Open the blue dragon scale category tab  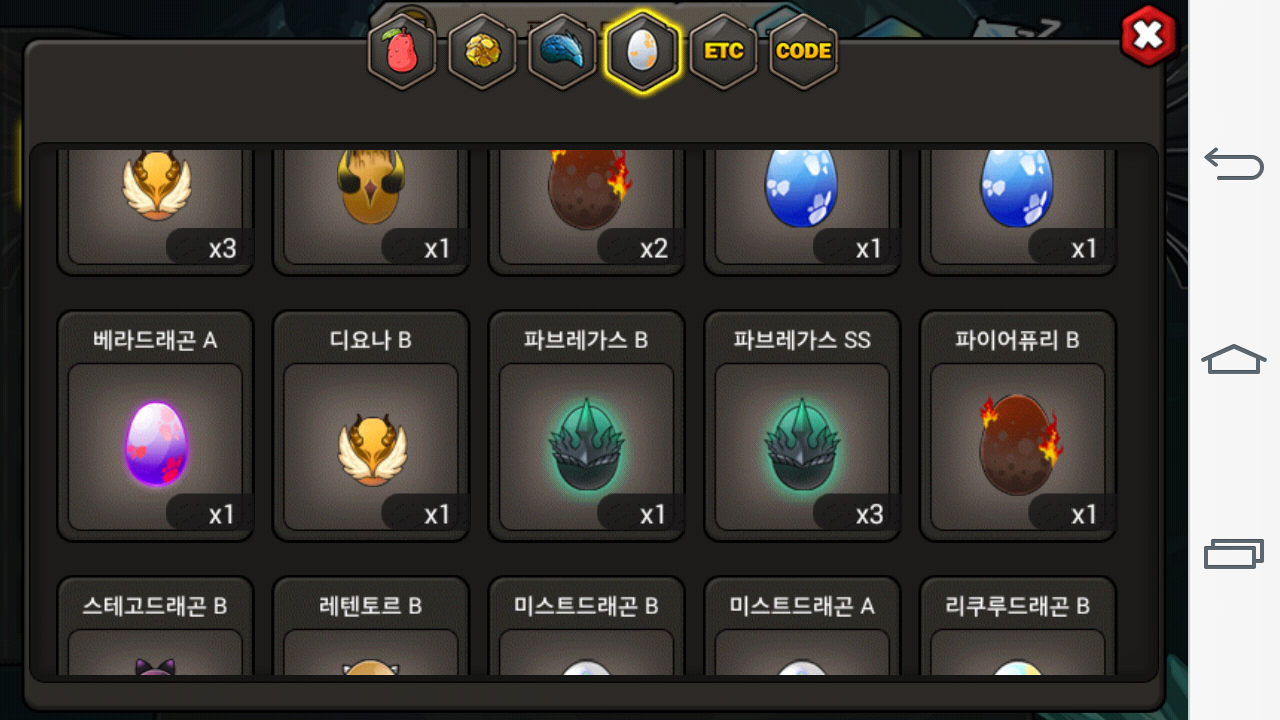[x=562, y=53]
